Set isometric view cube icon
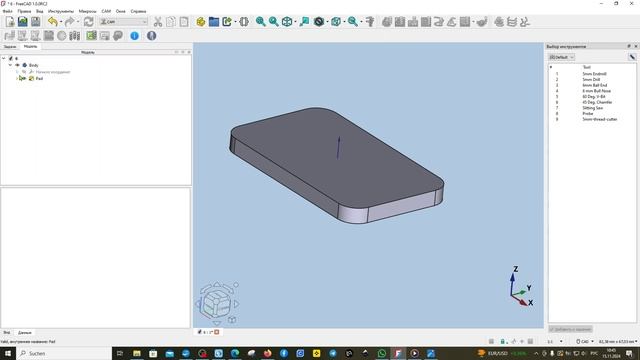This screenshot has width=640, height=360. coord(287,22)
